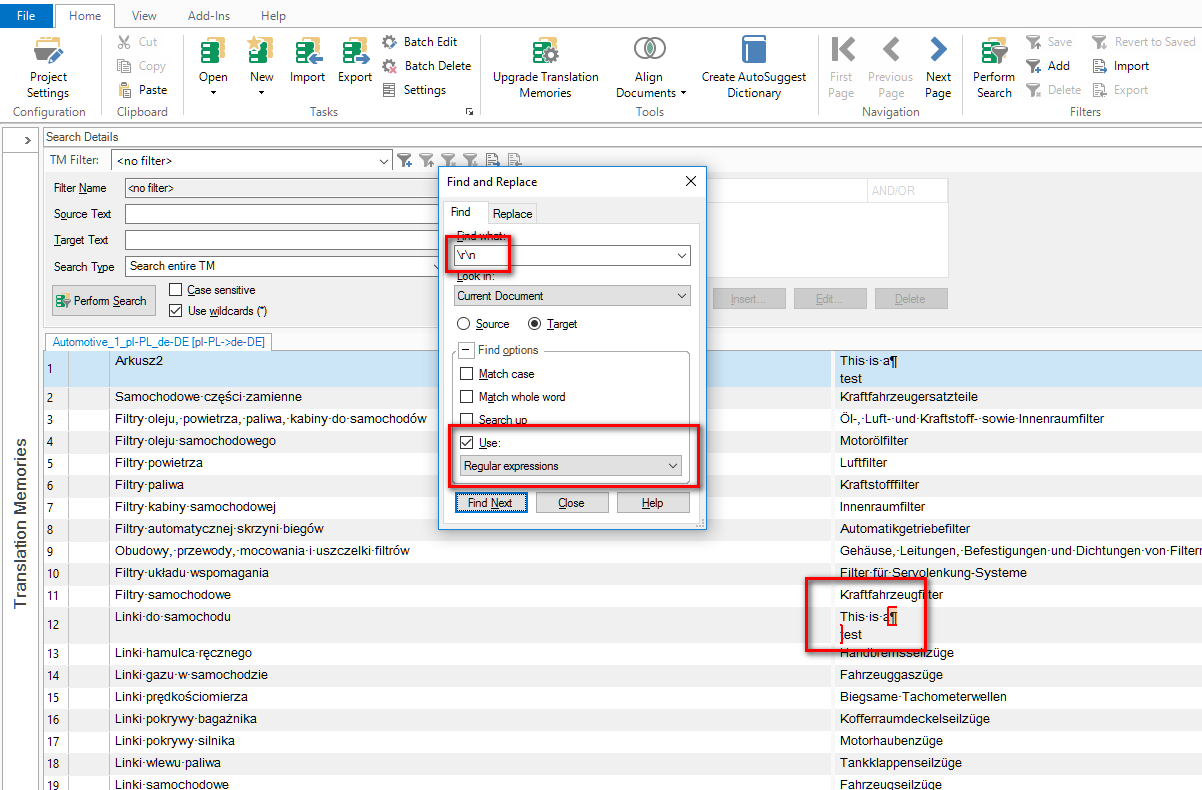The image size is (1202, 790).
Task: Expand the Translation Memories side pane arrow
Action: pos(26,141)
